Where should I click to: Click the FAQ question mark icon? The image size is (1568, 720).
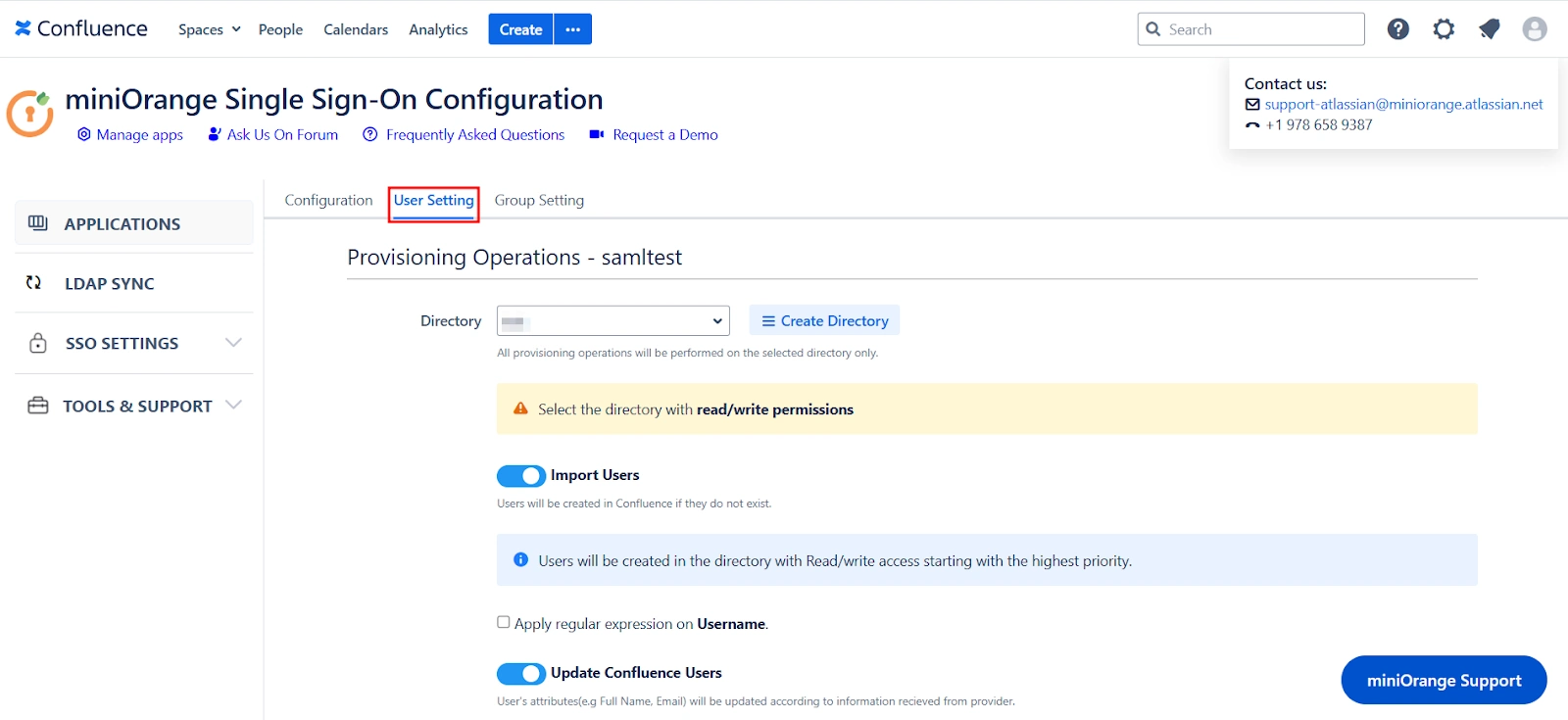click(369, 134)
